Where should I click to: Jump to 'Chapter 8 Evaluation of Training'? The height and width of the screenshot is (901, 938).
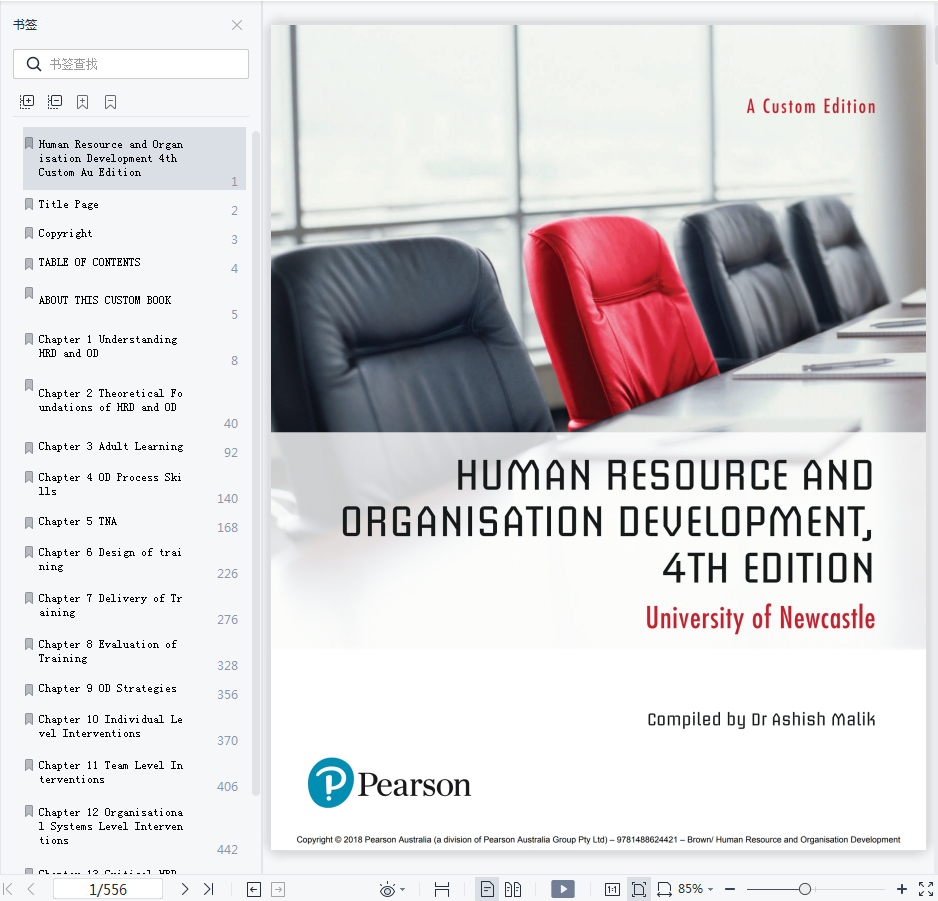(x=134, y=652)
